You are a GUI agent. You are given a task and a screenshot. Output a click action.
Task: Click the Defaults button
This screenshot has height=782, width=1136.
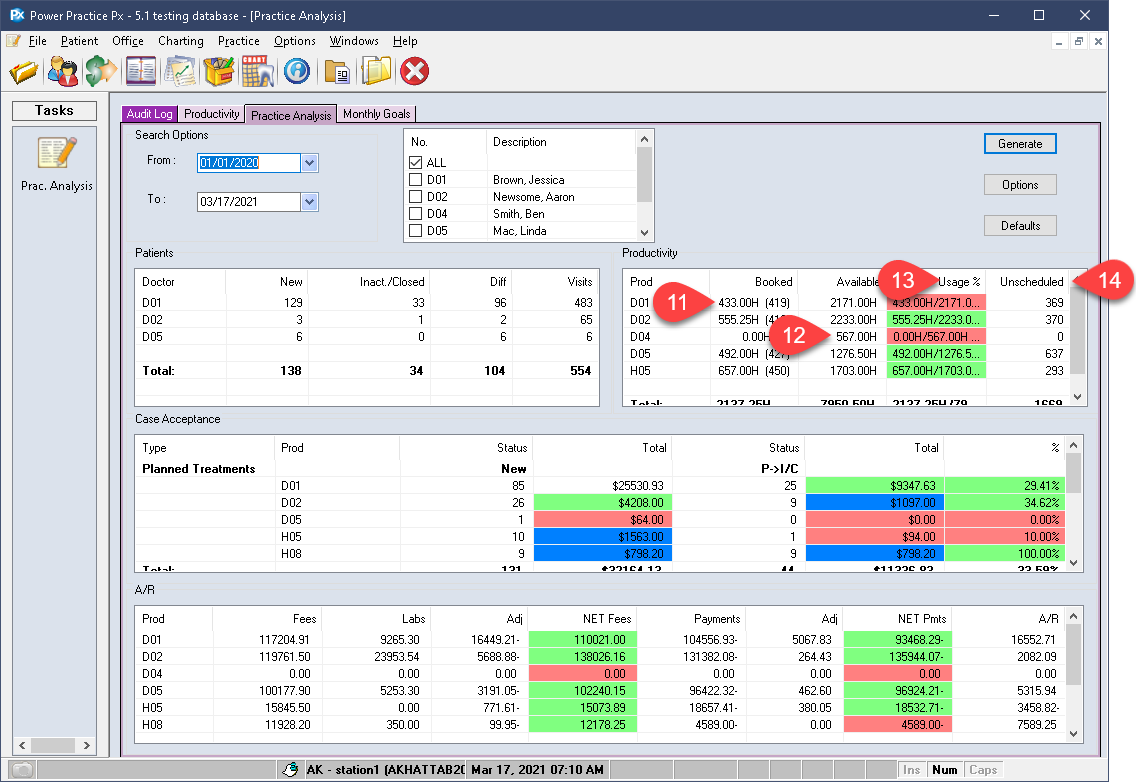(x=1019, y=225)
